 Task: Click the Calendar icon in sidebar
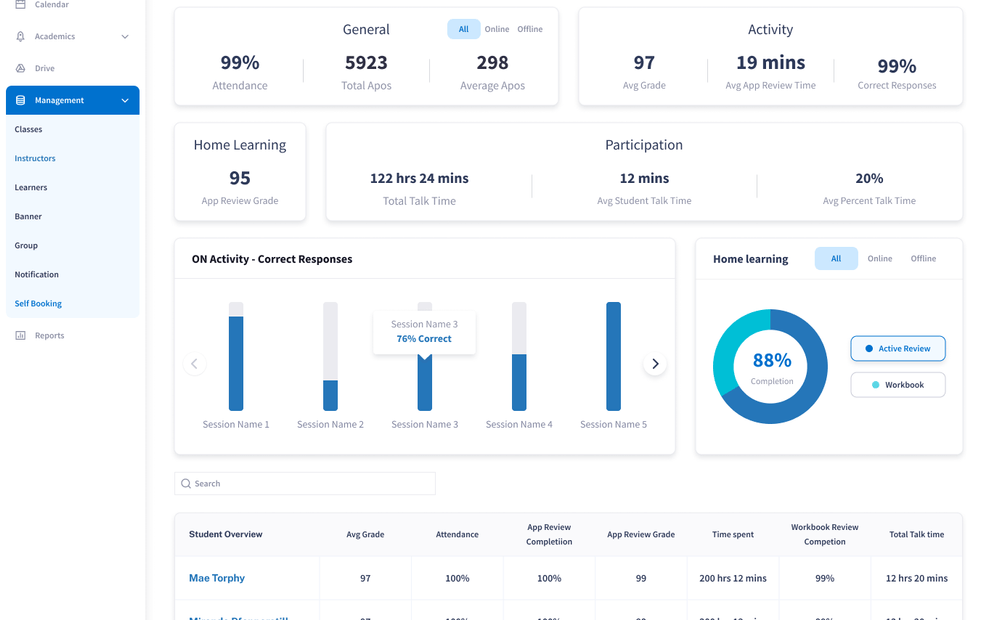pos(20,5)
